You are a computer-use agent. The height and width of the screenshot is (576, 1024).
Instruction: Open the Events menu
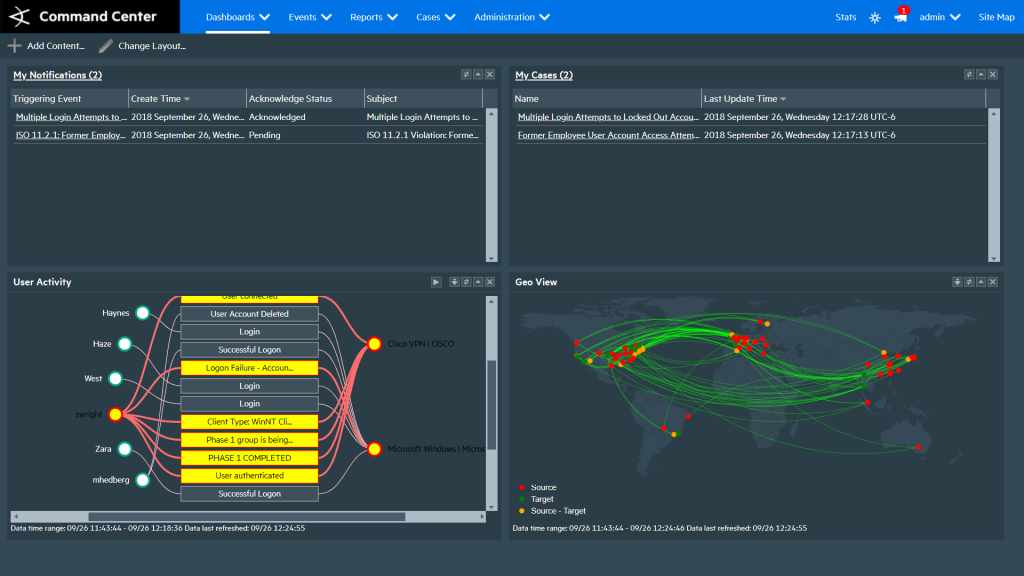coord(309,17)
